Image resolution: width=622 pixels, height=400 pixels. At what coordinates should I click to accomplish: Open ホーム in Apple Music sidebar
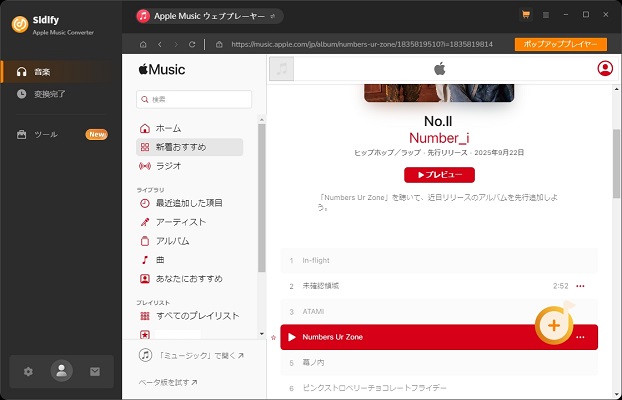coord(190,128)
